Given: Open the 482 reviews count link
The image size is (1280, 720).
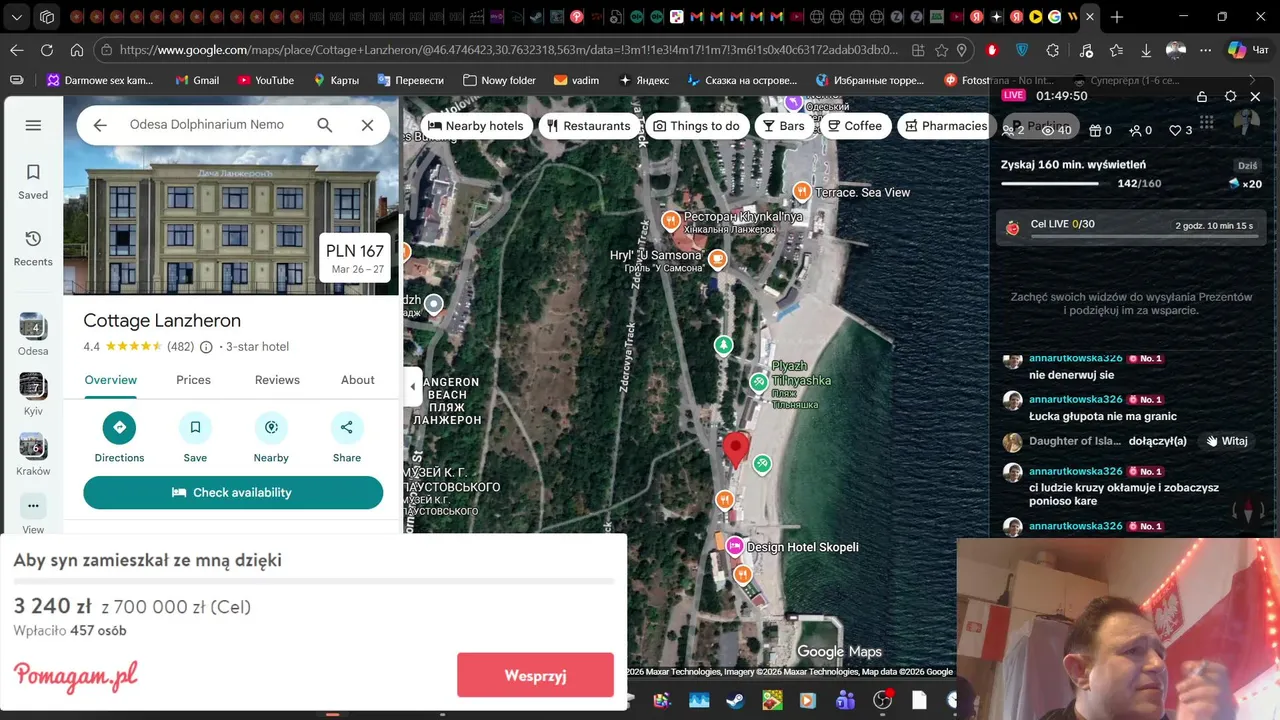Looking at the screenshot, I should point(180,347).
